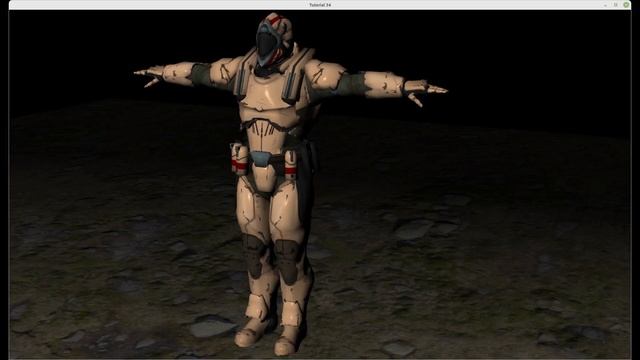This screenshot has height=360, width=640.
Task: Close the Tutorial 24 window with the green button
Action: (626, 5)
